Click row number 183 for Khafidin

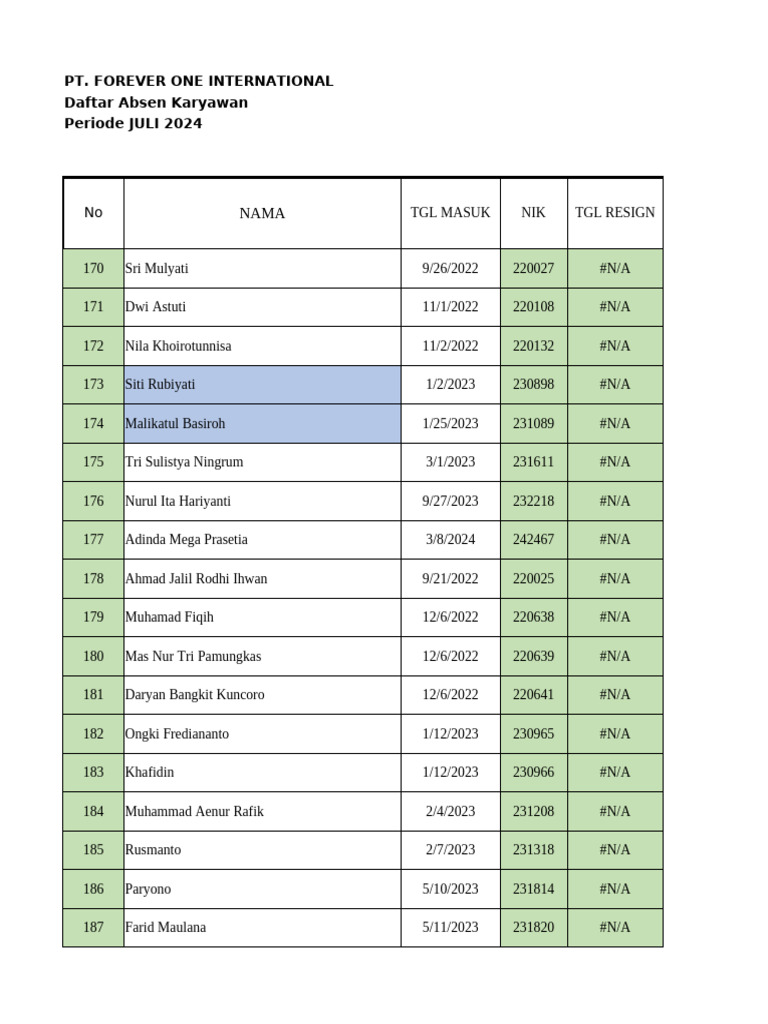(93, 772)
